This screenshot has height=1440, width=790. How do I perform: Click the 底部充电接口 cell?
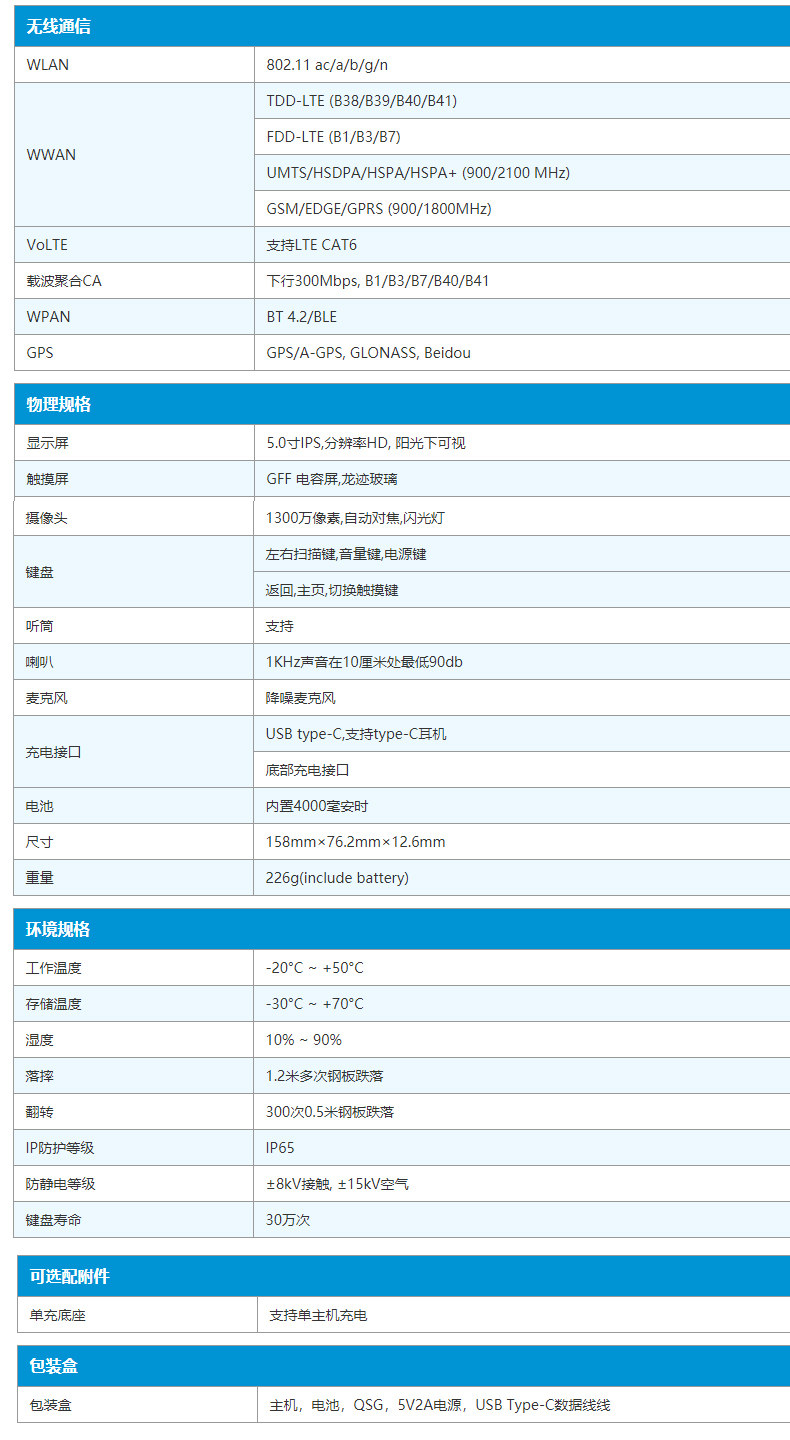pyautogui.click(x=522, y=770)
